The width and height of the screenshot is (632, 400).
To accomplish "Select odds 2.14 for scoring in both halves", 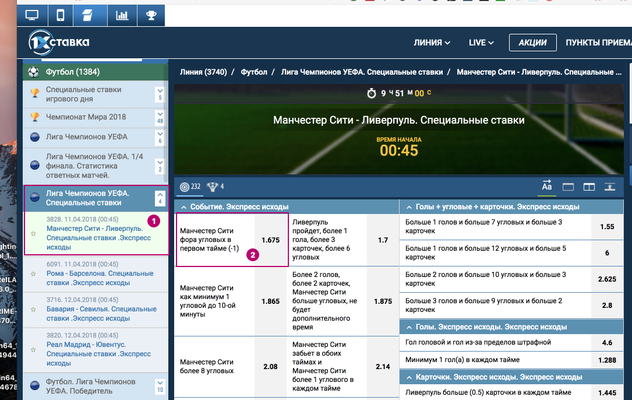I will click(x=383, y=367).
